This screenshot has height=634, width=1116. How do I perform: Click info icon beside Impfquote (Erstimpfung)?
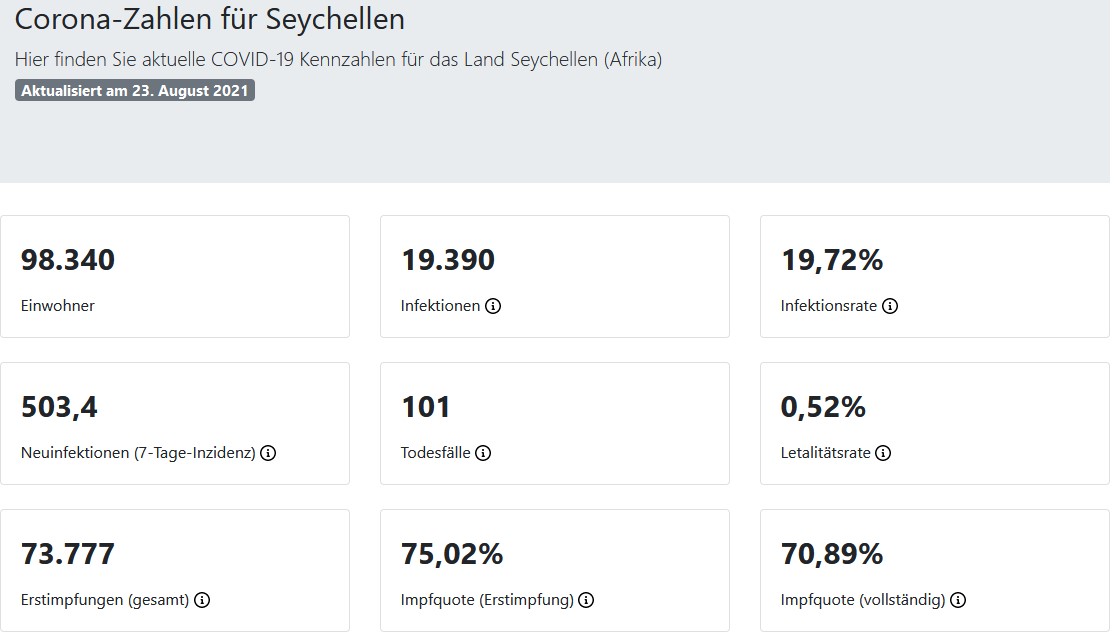[586, 600]
